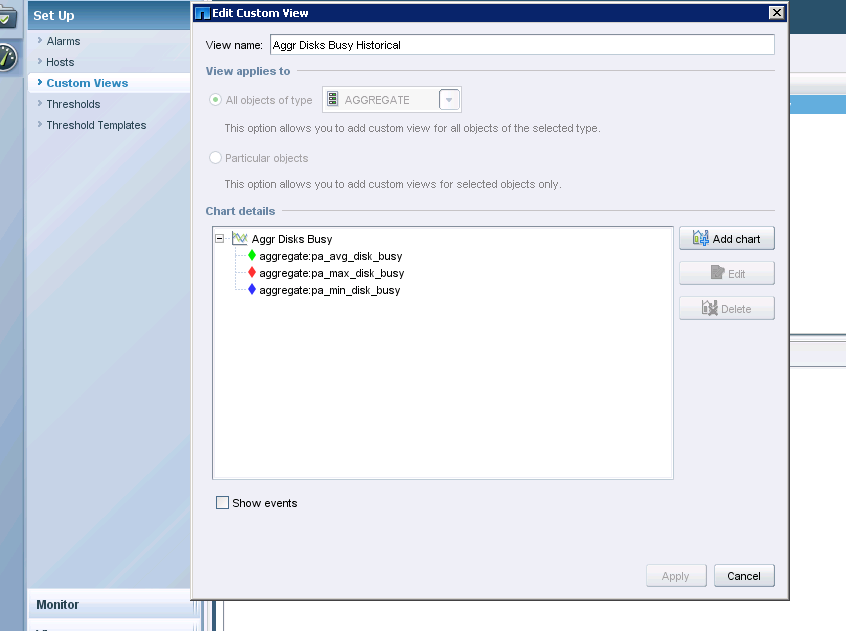The image size is (846, 631).
Task: Click the red diamond for pa_max_disk_busy
Action: click(252, 273)
